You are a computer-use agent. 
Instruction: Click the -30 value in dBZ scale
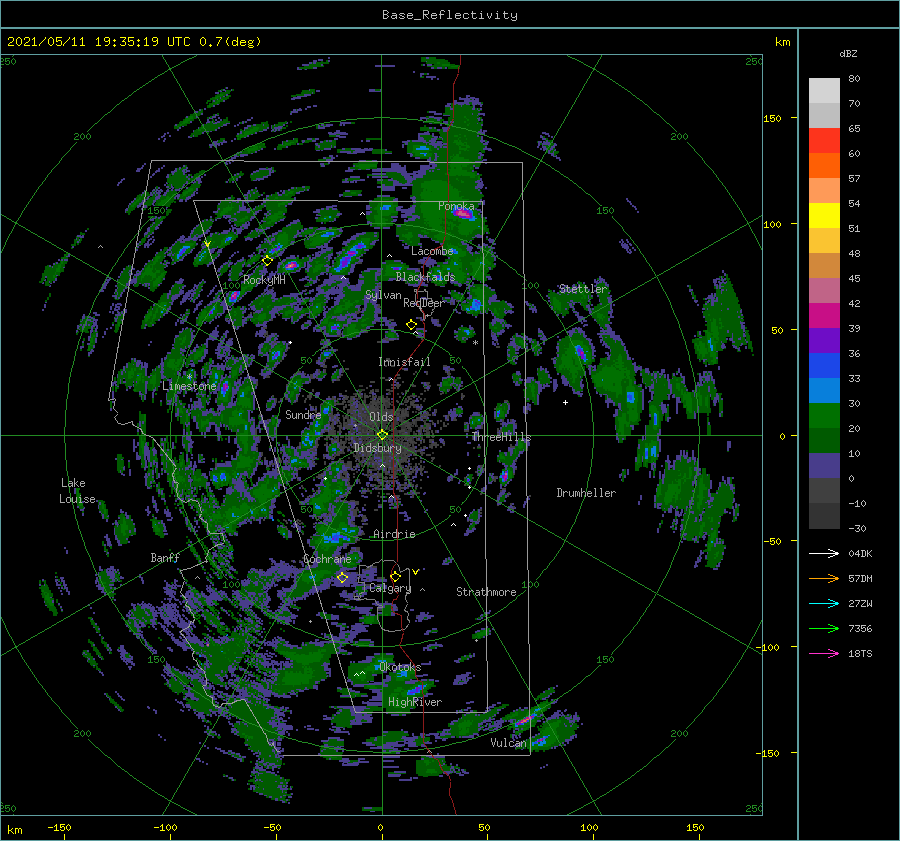857,528
